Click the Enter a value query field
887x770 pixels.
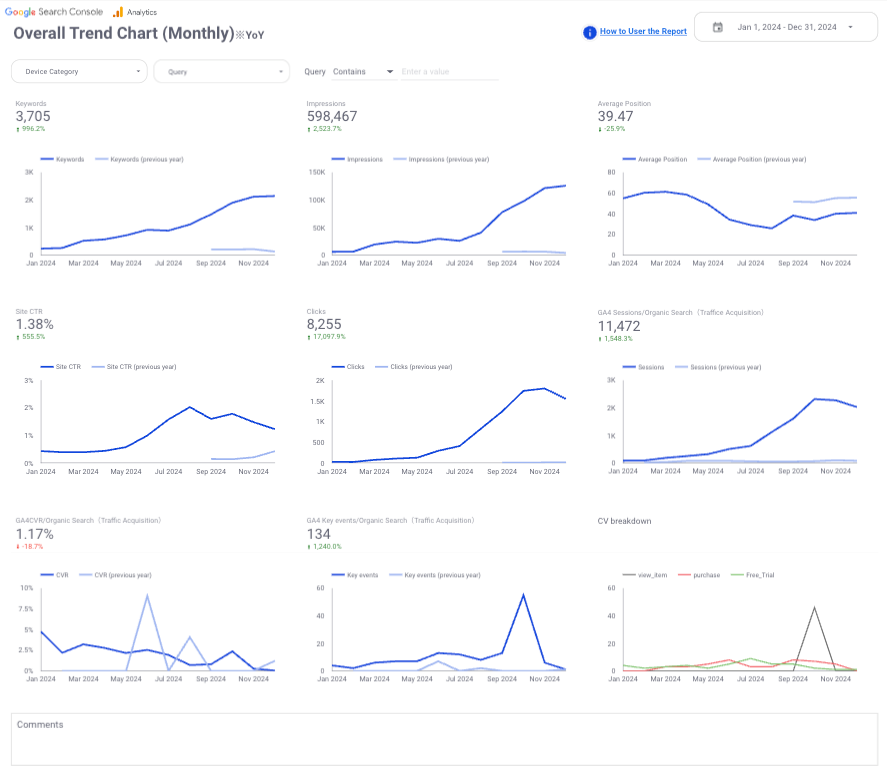coord(449,72)
